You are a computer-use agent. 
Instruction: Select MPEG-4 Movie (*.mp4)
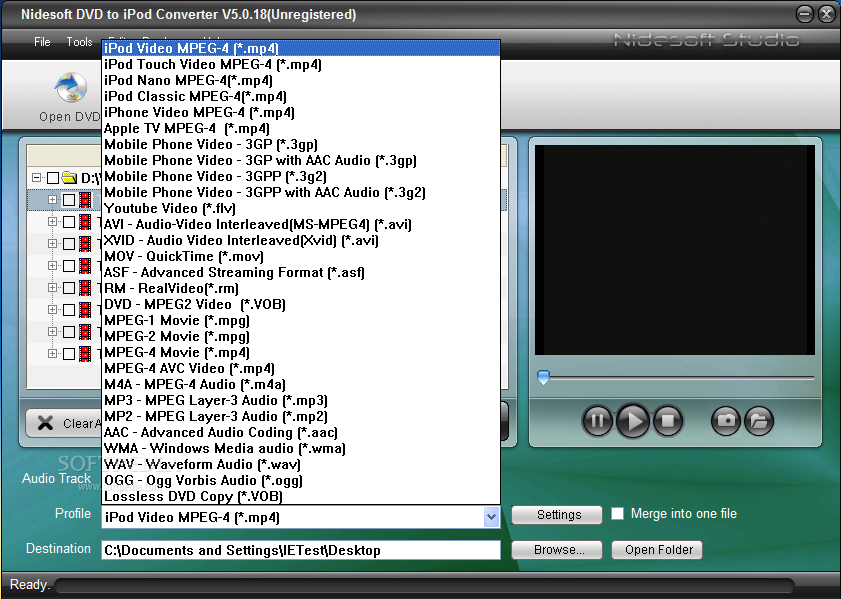pos(301,352)
